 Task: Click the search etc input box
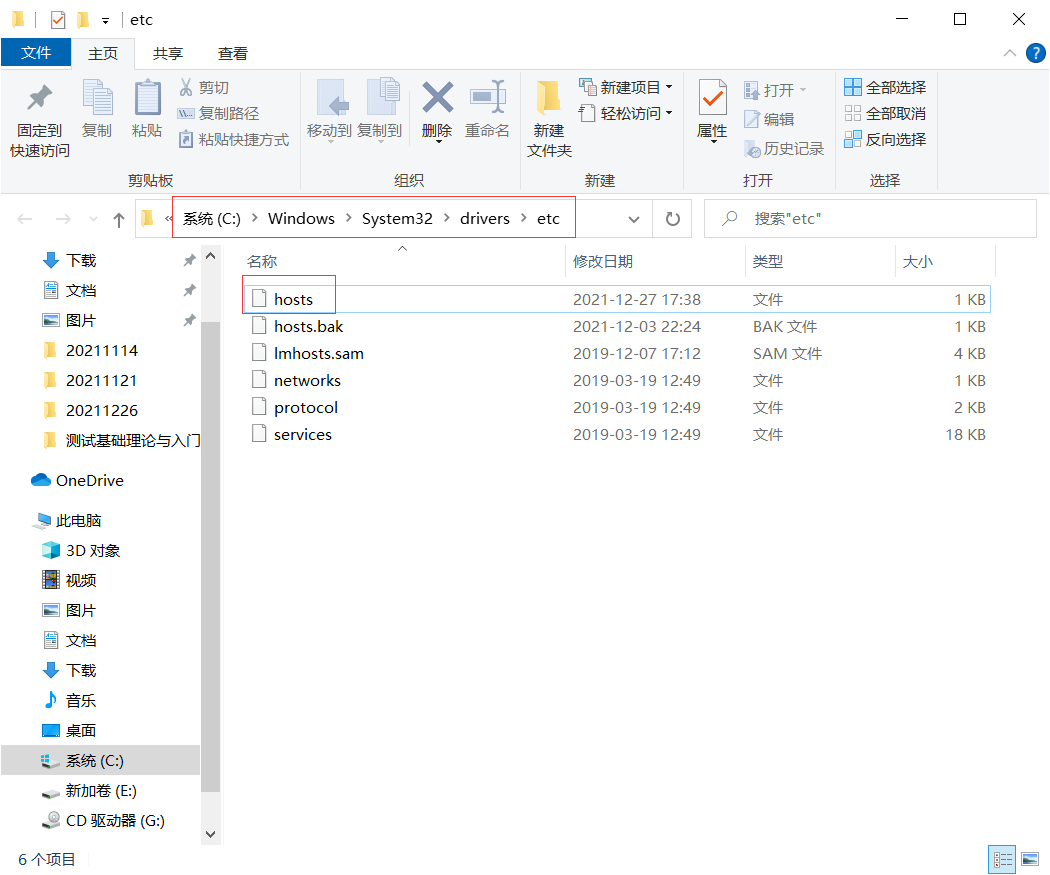880,219
